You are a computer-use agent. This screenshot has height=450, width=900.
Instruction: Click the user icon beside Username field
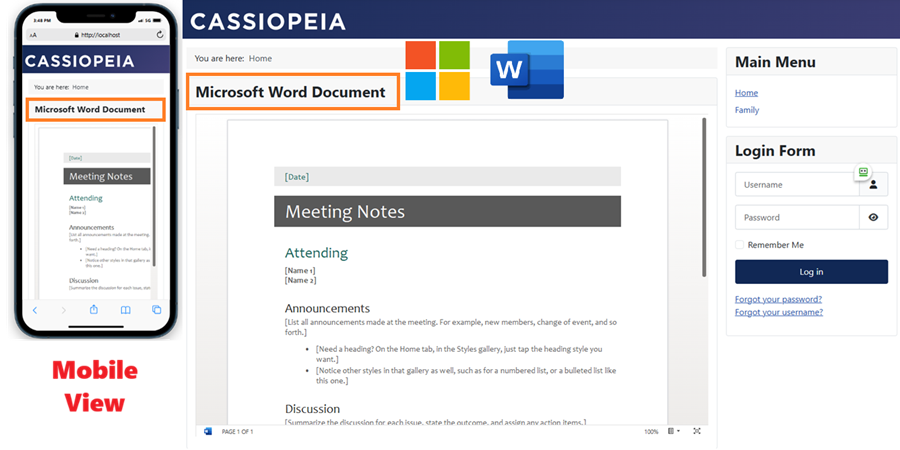click(x=873, y=185)
